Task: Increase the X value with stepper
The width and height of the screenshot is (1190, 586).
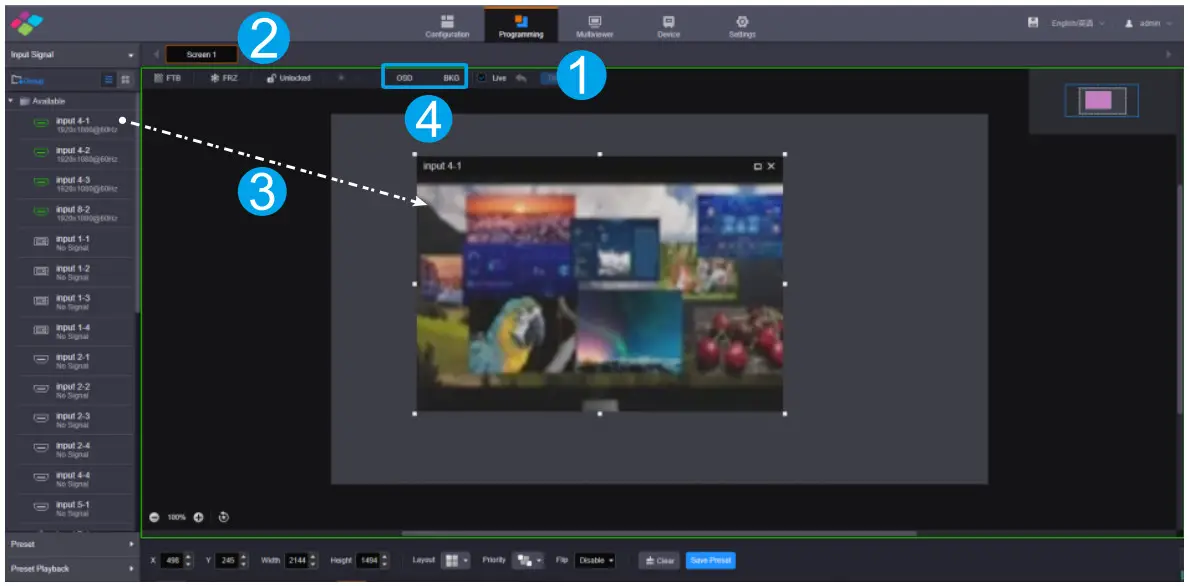Action: coord(189,557)
